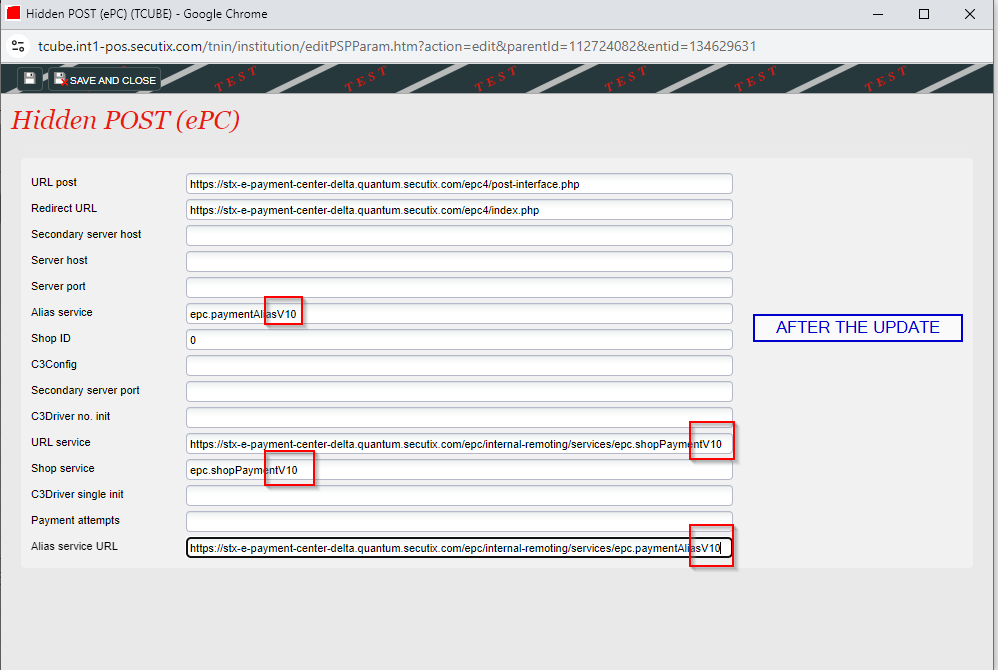Select the C3Config input field
Screen dimensions: 998x670
458,365
